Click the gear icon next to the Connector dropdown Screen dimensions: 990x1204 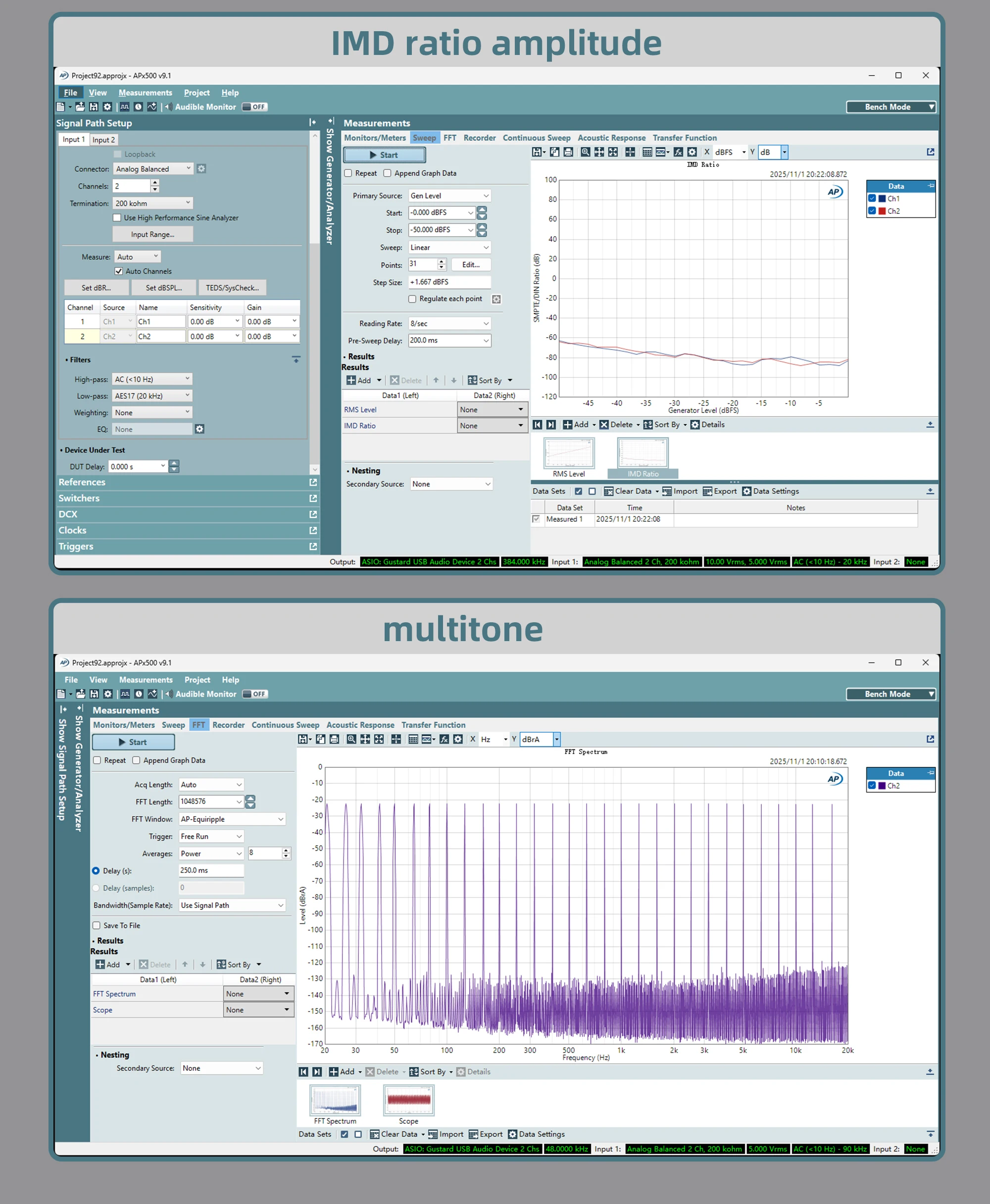point(201,169)
